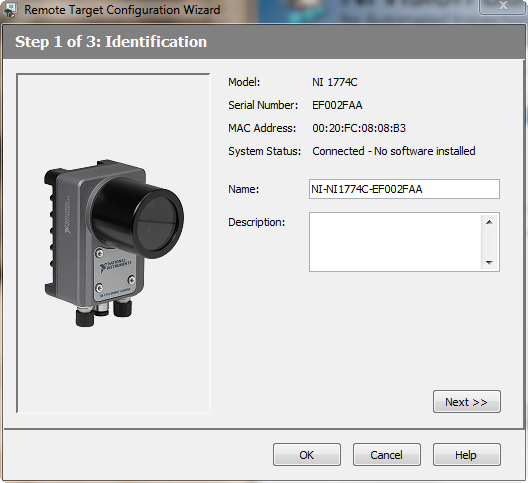Screen dimensions: 528x483
Task: Click the Model value NI 1774C
Action: click(335, 82)
